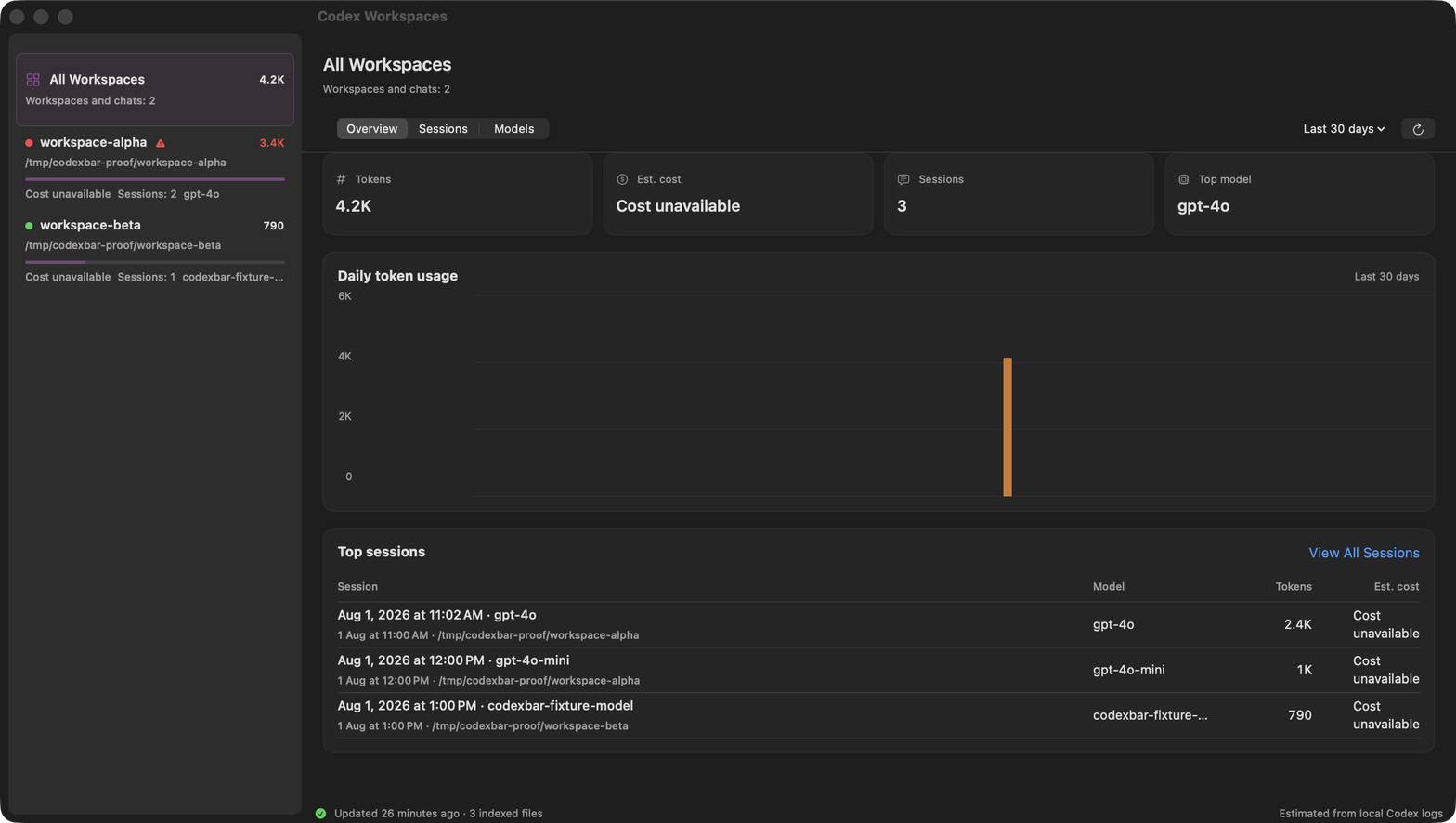
Task: Switch to the Models tab
Action: click(513, 129)
